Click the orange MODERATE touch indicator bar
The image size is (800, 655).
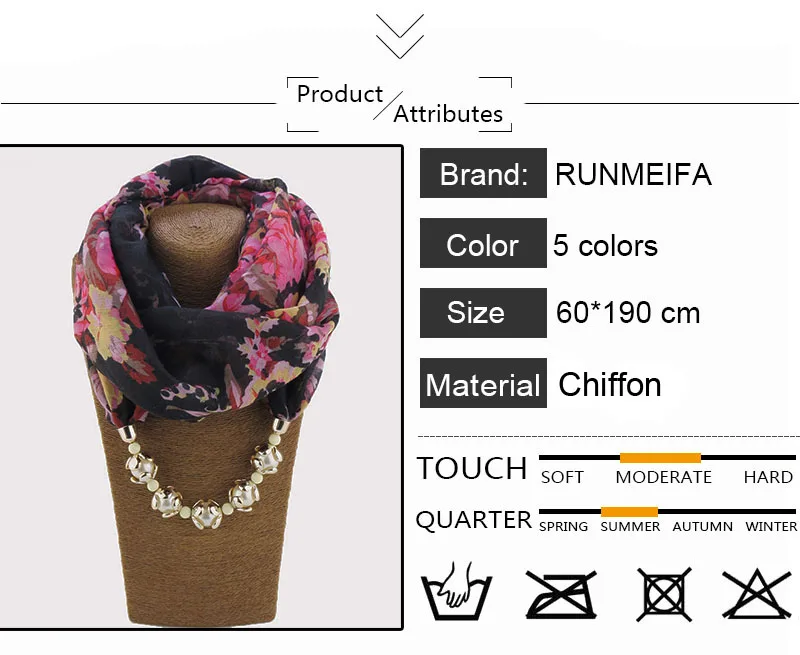point(660,458)
